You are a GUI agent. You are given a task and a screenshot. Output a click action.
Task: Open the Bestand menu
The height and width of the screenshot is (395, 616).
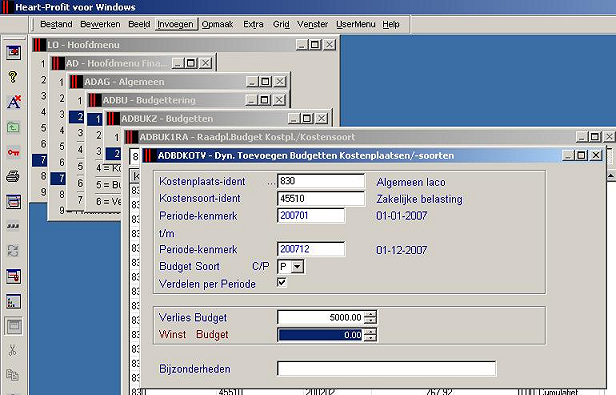[56, 24]
